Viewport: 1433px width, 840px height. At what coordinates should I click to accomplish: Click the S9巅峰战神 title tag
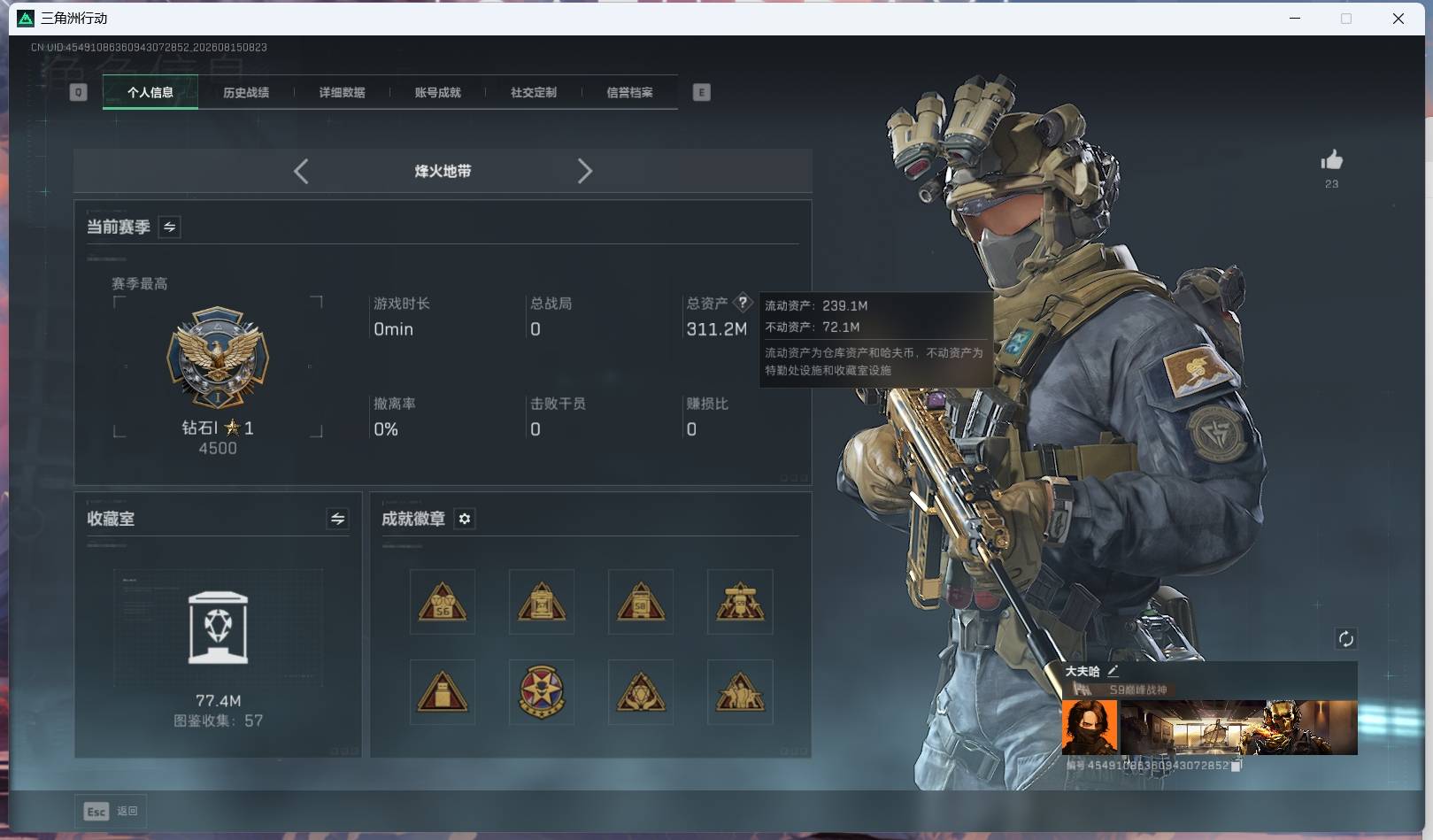pyautogui.click(x=1138, y=690)
